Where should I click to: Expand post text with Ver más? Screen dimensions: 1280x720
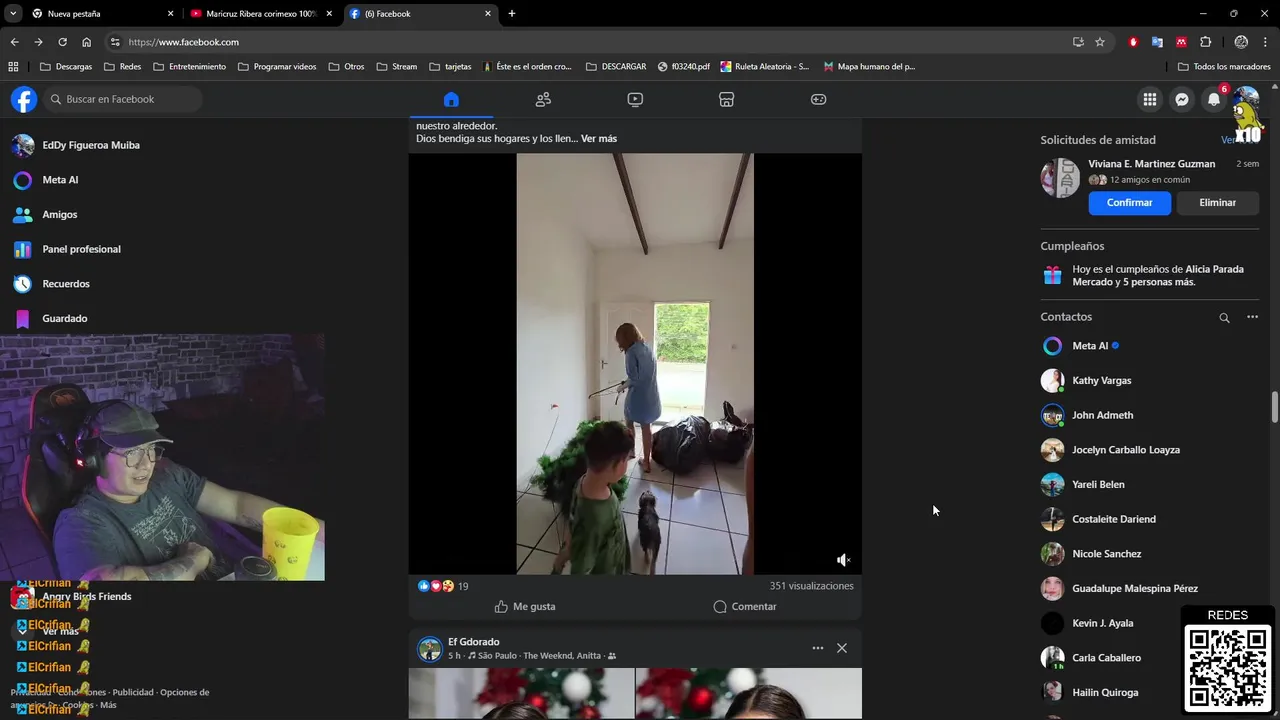[x=599, y=139]
